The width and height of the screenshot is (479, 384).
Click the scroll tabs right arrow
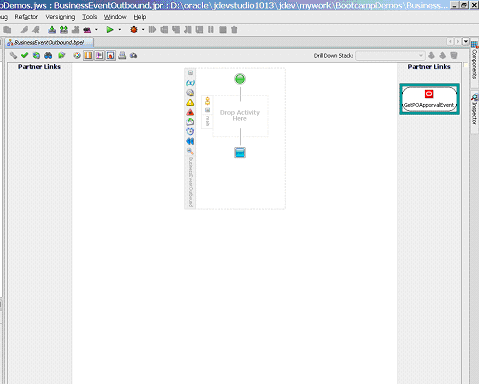458,41
